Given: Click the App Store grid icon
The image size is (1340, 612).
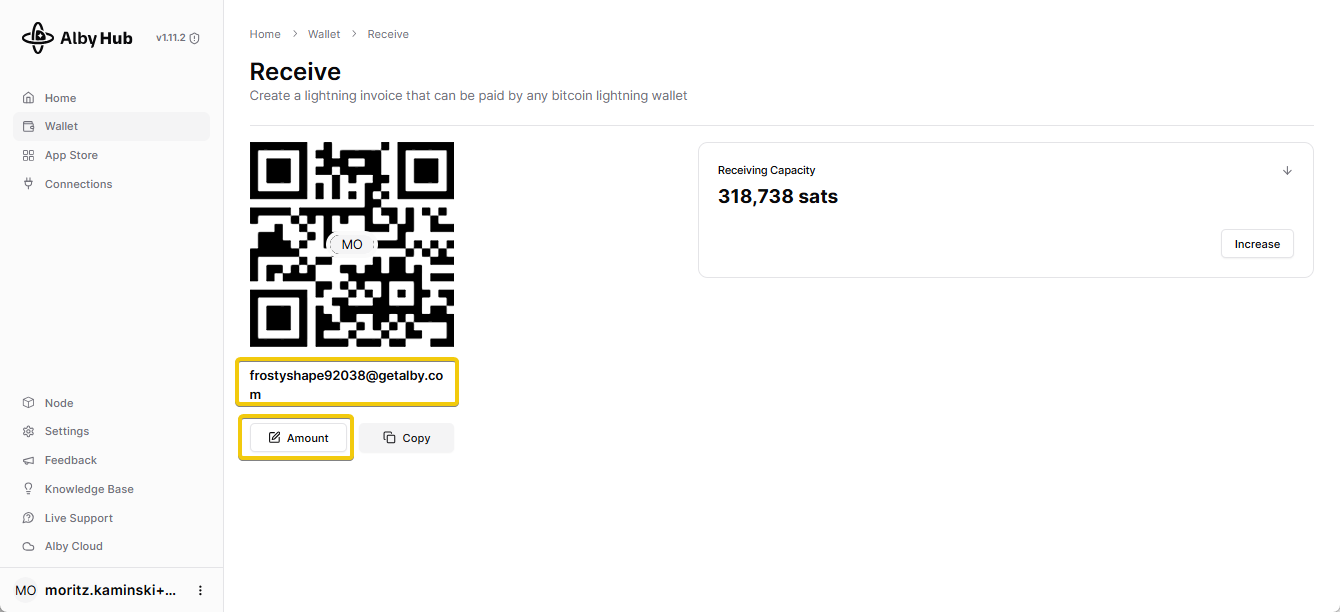Looking at the screenshot, I should (28, 156).
